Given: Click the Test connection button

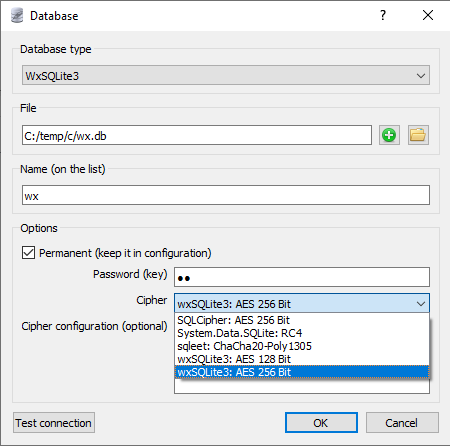Looking at the screenshot, I should tap(54, 423).
